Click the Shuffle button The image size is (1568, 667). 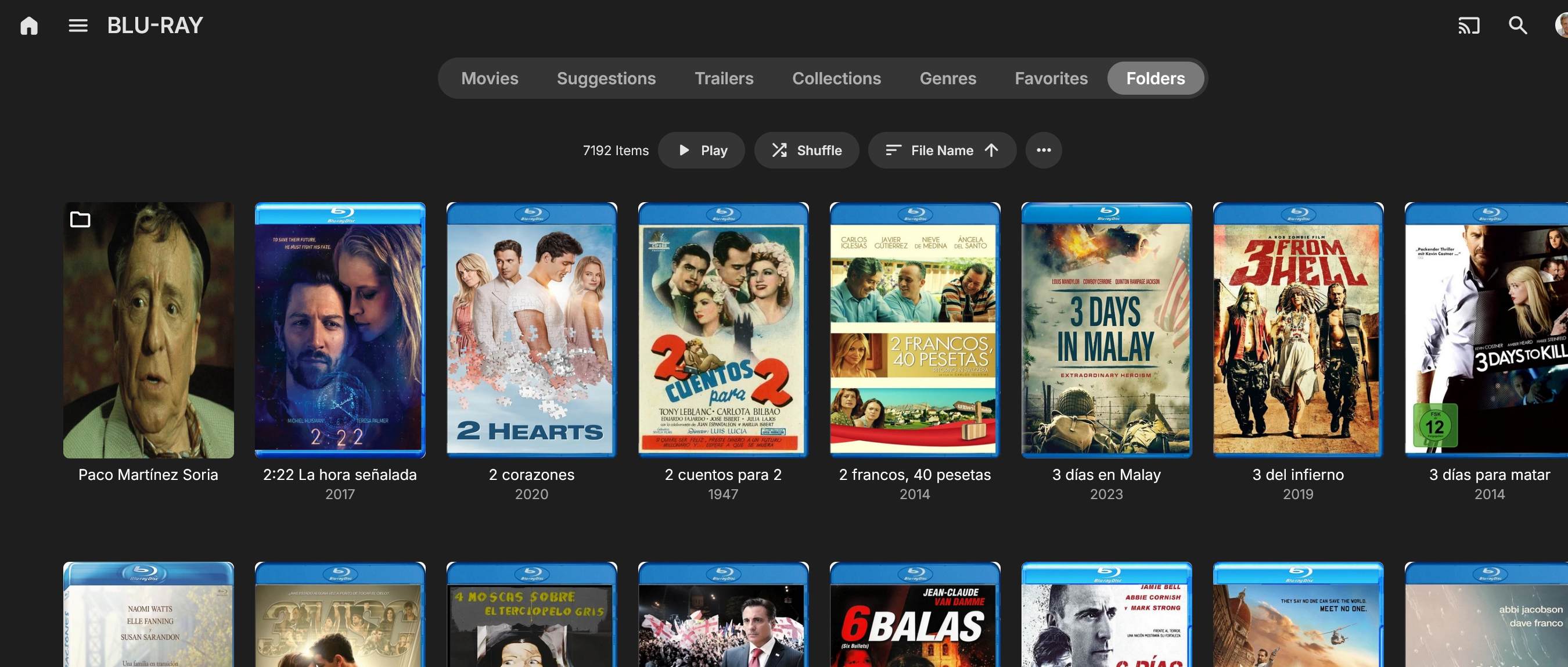pos(807,150)
